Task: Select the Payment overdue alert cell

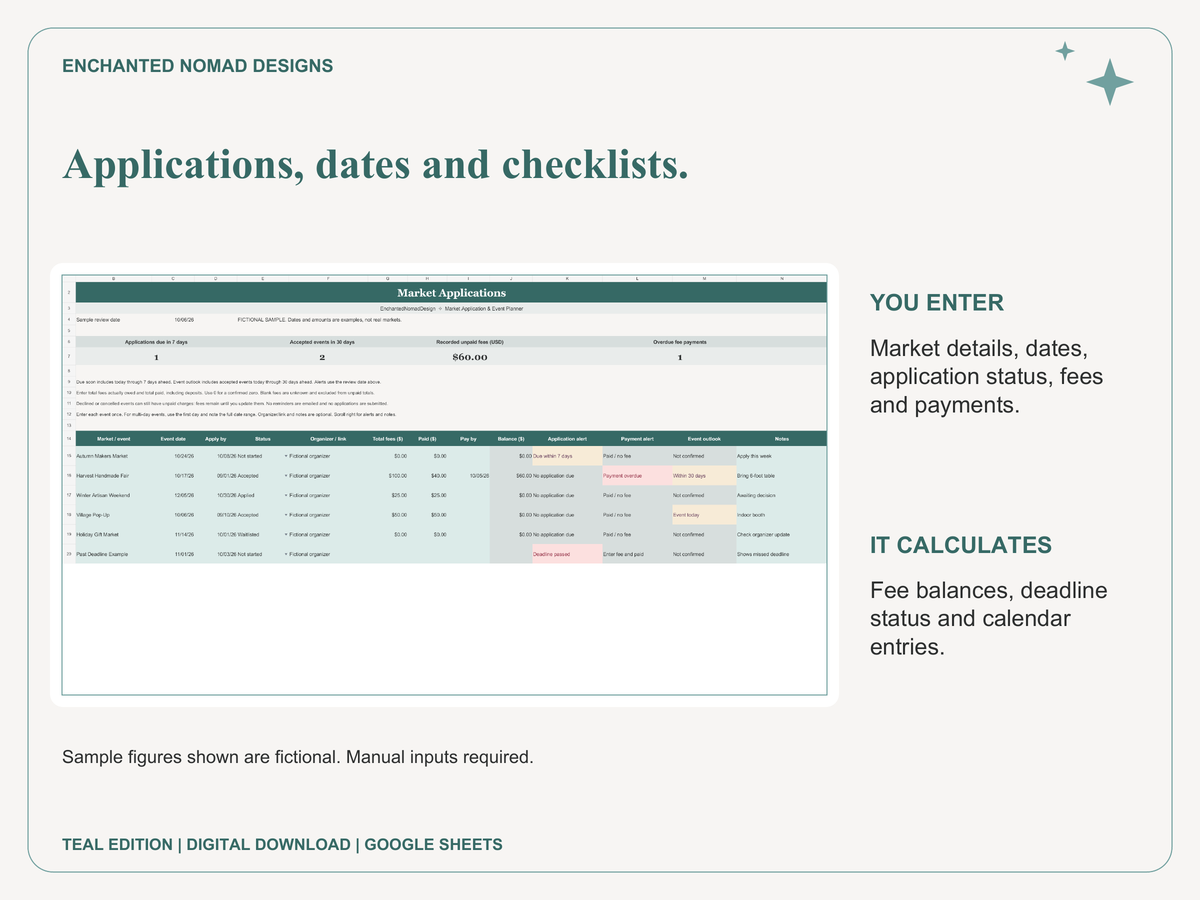Action: 637,476
